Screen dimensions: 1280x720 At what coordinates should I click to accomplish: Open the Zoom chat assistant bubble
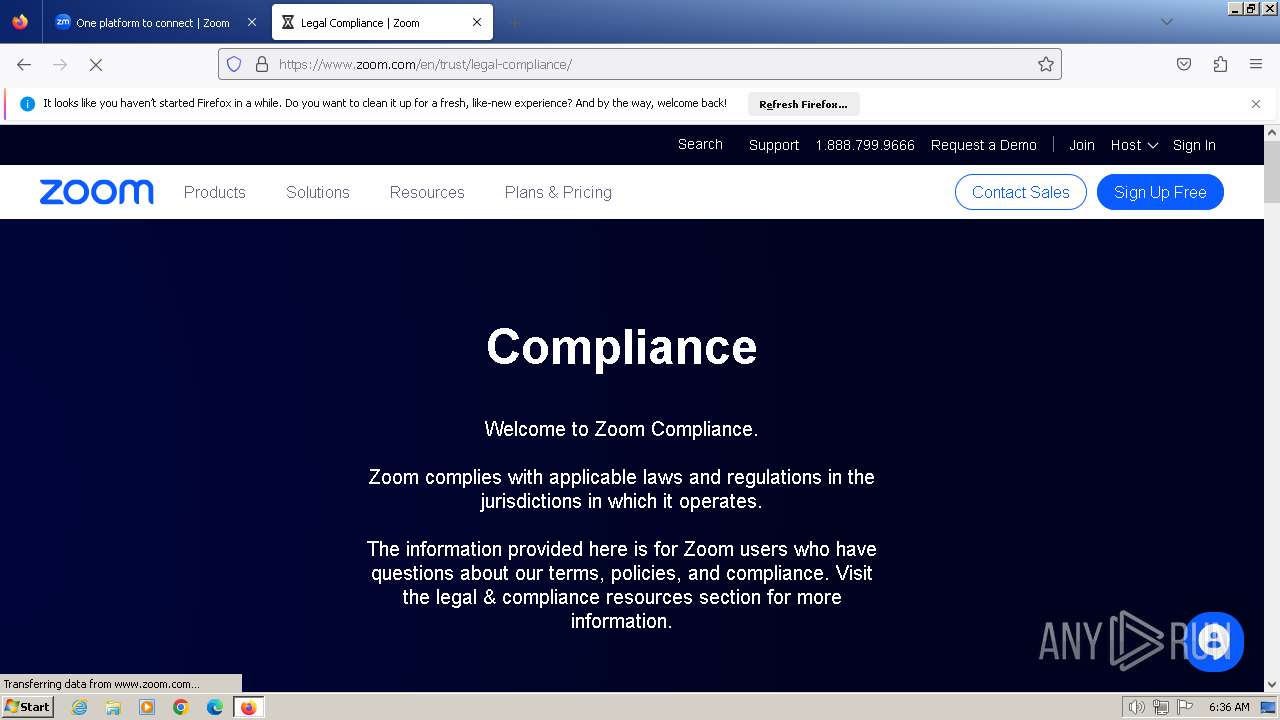[1214, 641]
